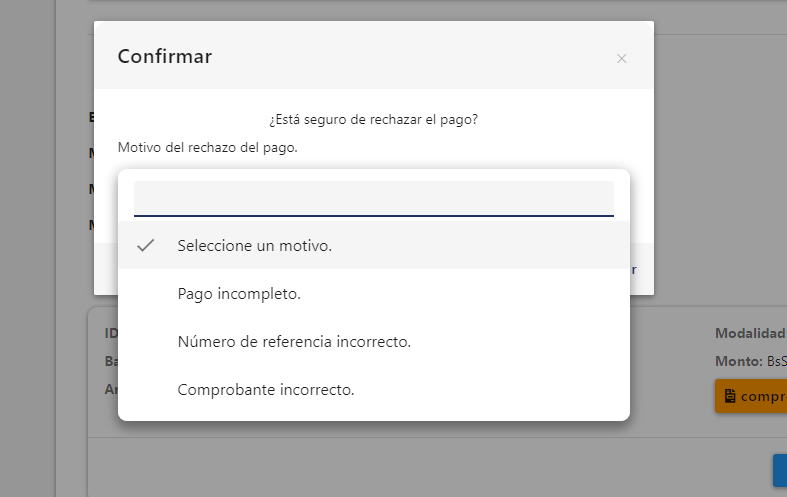This screenshot has width=787, height=497.
Task: Click the blue button at bottom right edge
Action: tap(780, 471)
